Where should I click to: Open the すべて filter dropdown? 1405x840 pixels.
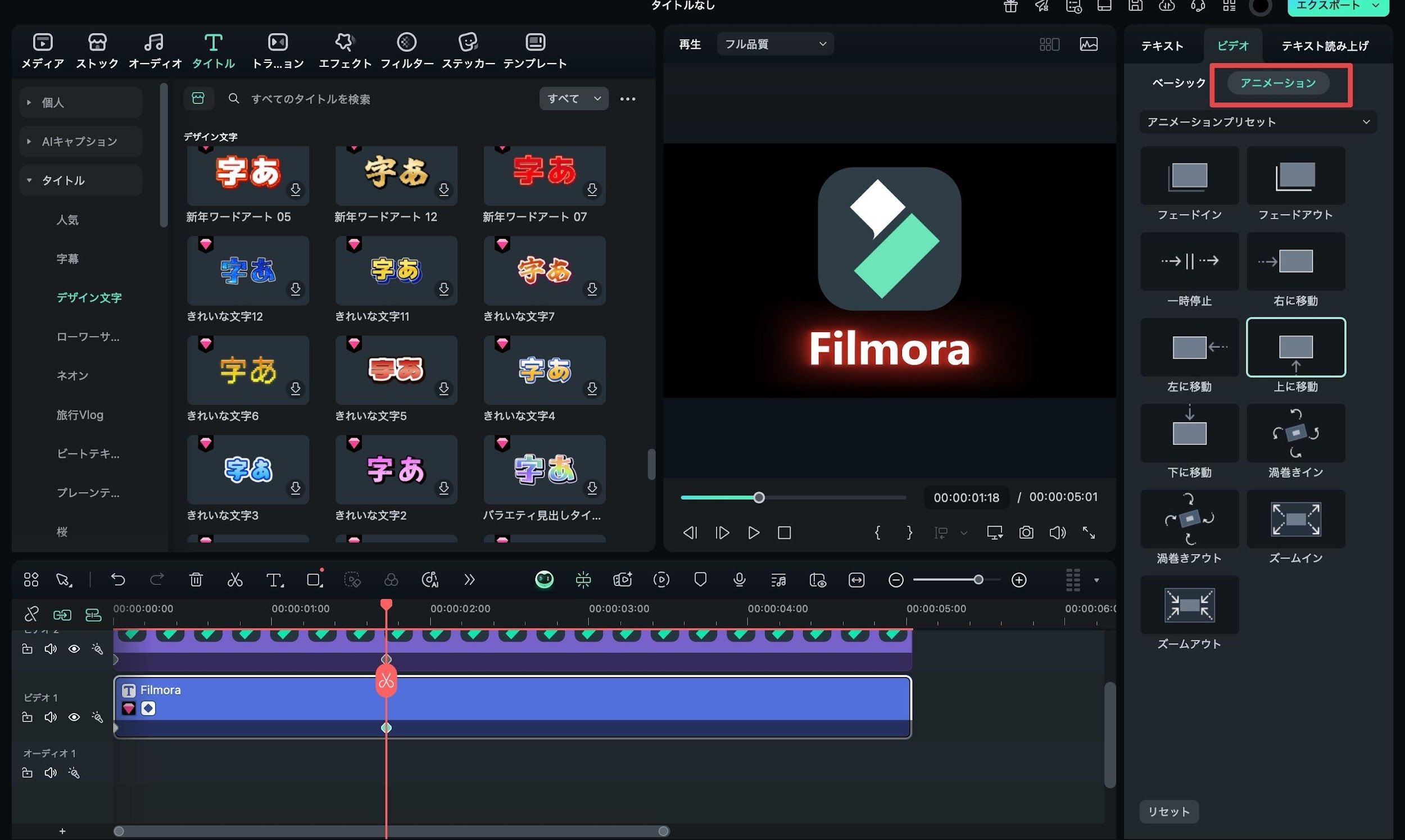573,98
